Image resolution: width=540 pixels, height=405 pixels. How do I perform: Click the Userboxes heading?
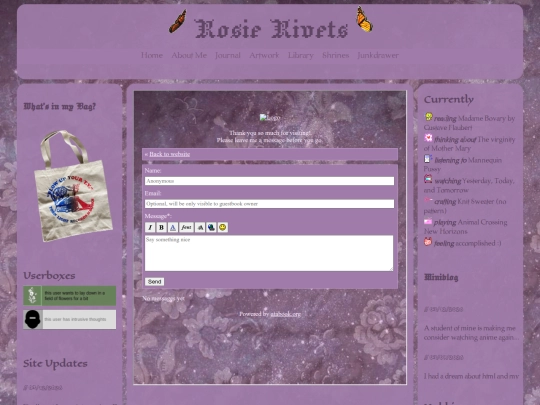(x=49, y=276)
